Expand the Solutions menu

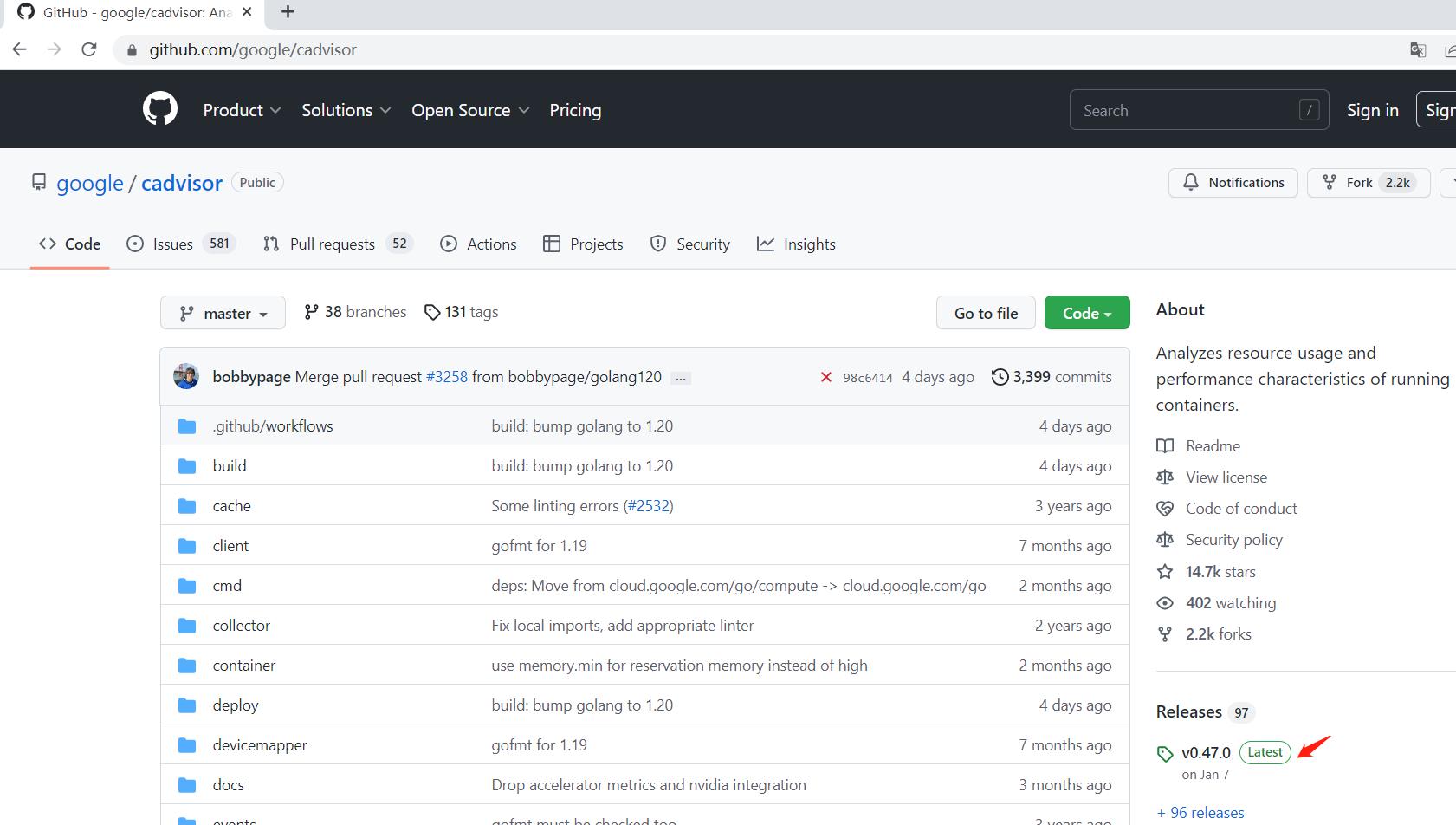point(346,110)
